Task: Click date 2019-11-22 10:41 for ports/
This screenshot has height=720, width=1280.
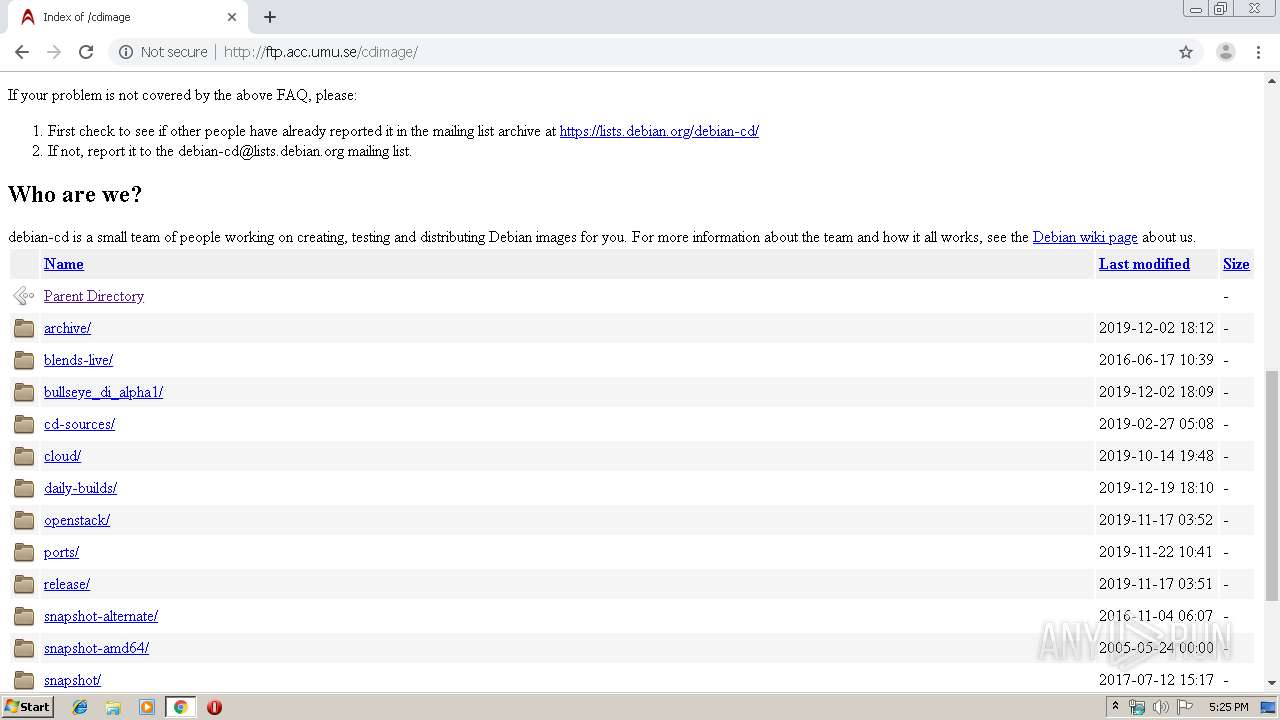Action: click(1156, 552)
